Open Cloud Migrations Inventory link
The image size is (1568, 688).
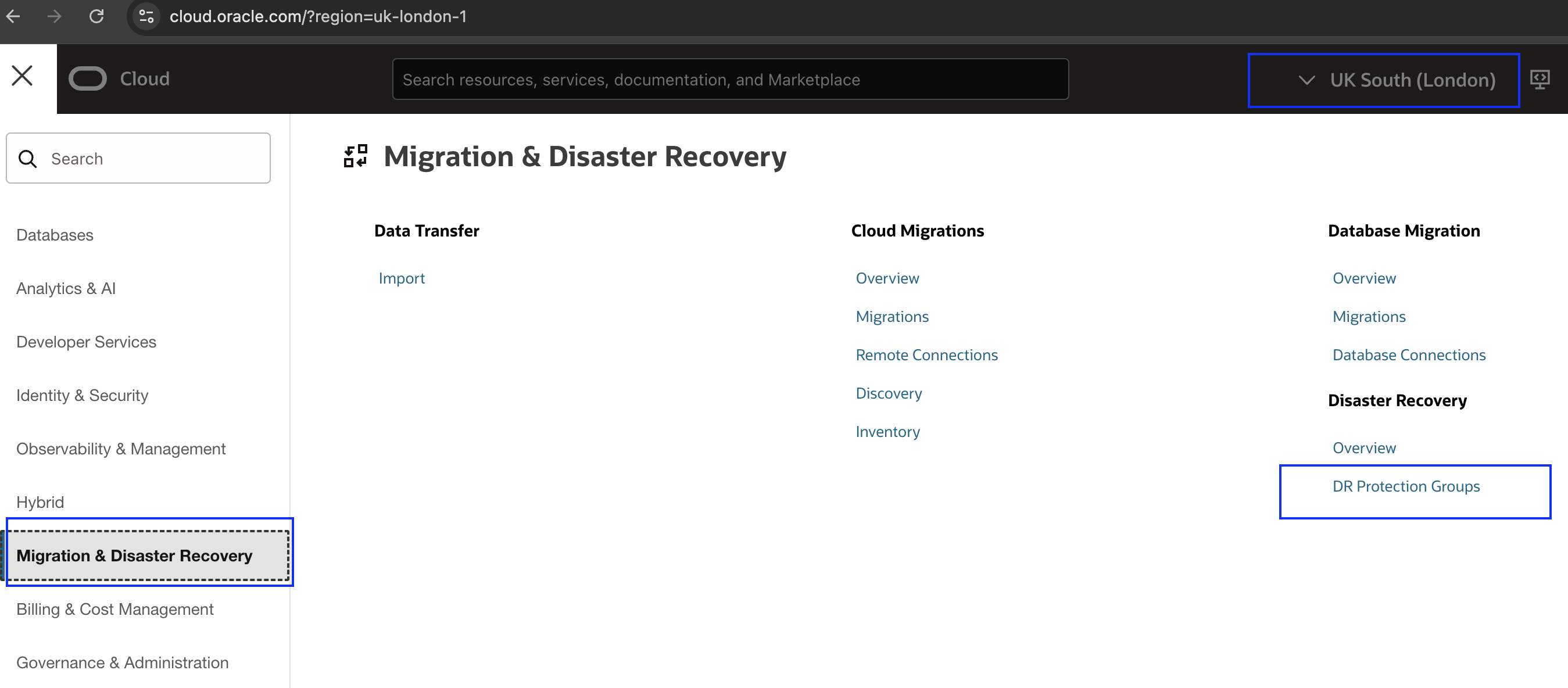[x=887, y=432]
